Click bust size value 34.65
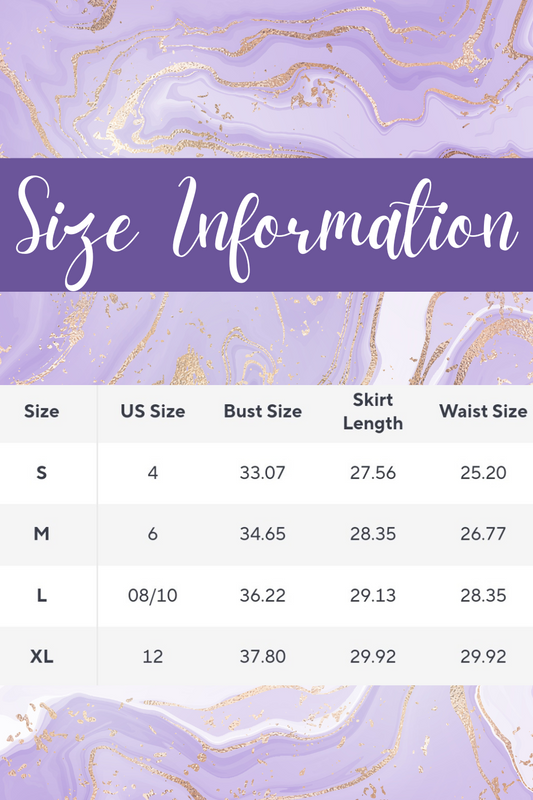The image size is (533, 800). [263, 534]
